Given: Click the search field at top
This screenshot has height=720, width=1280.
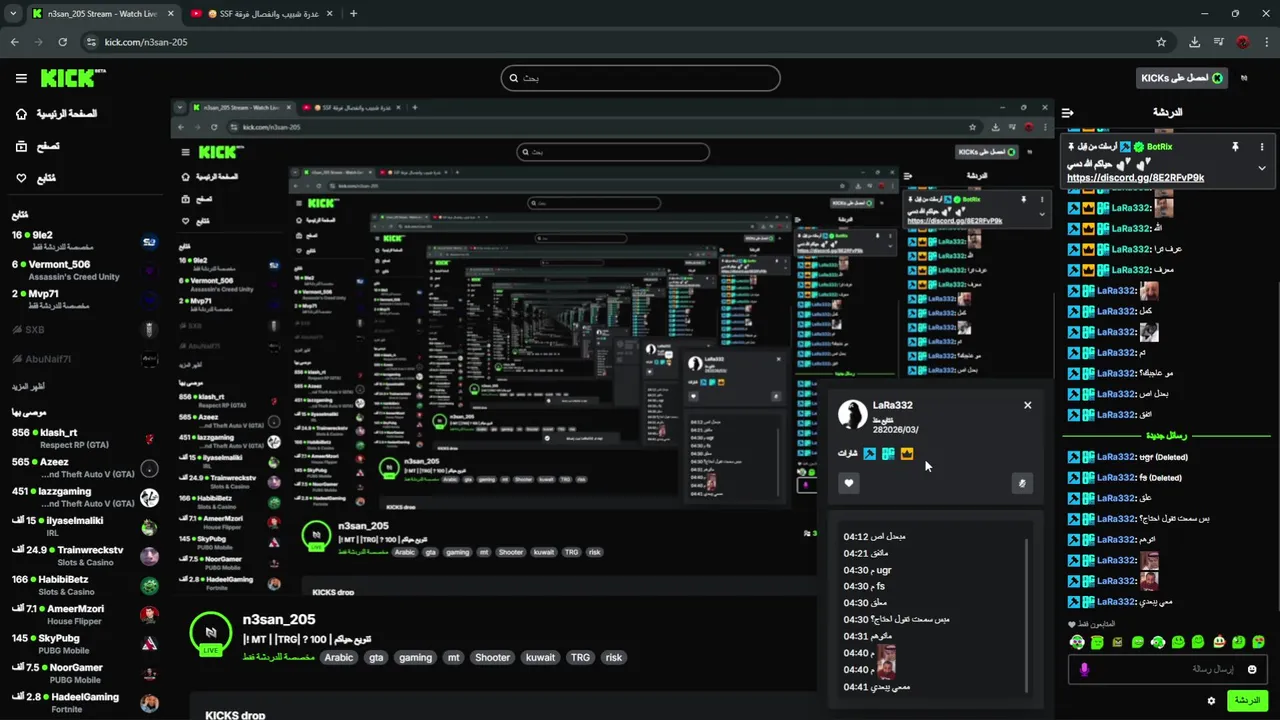Looking at the screenshot, I should [x=640, y=78].
